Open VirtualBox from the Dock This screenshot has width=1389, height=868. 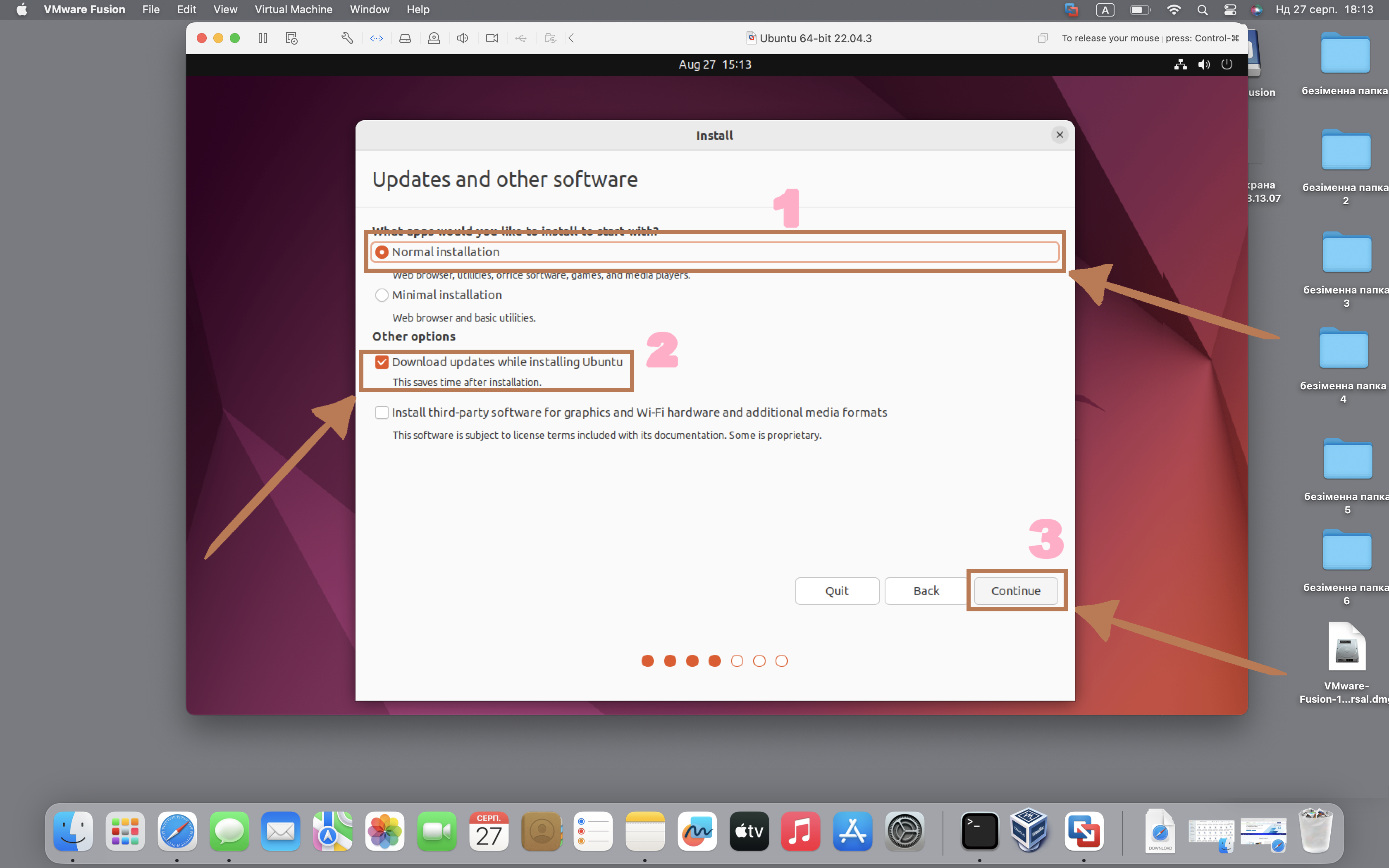point(1030,831)
